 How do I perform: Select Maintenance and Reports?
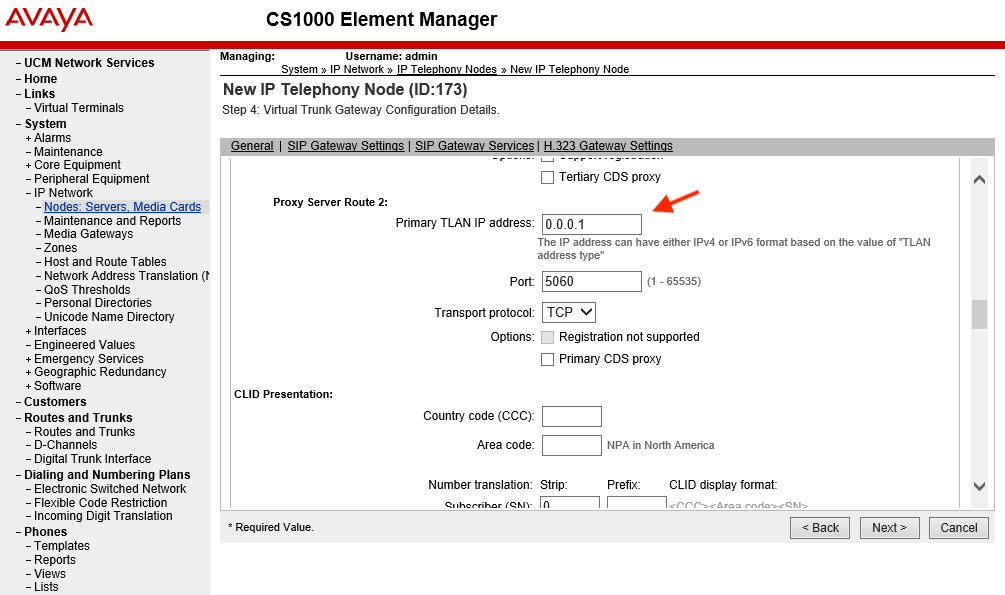(112, 221)
